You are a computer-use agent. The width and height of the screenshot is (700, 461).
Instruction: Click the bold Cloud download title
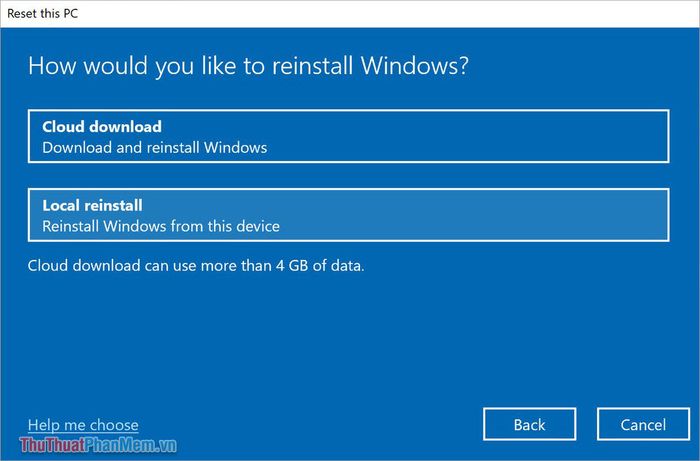[102, 127]
